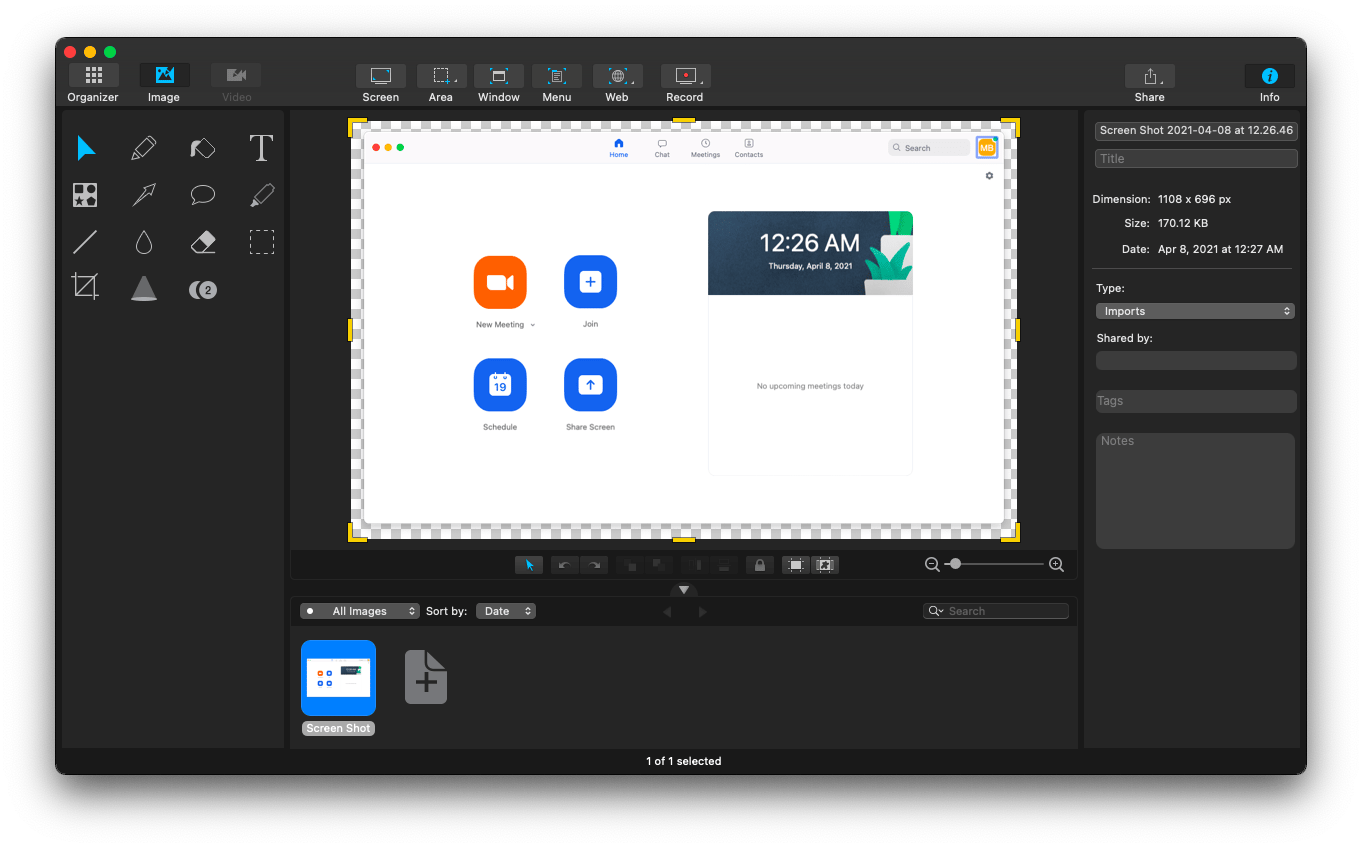The image size is (1362, 848).
Task: Click the Tags input field
Action: coord(1196,401)
